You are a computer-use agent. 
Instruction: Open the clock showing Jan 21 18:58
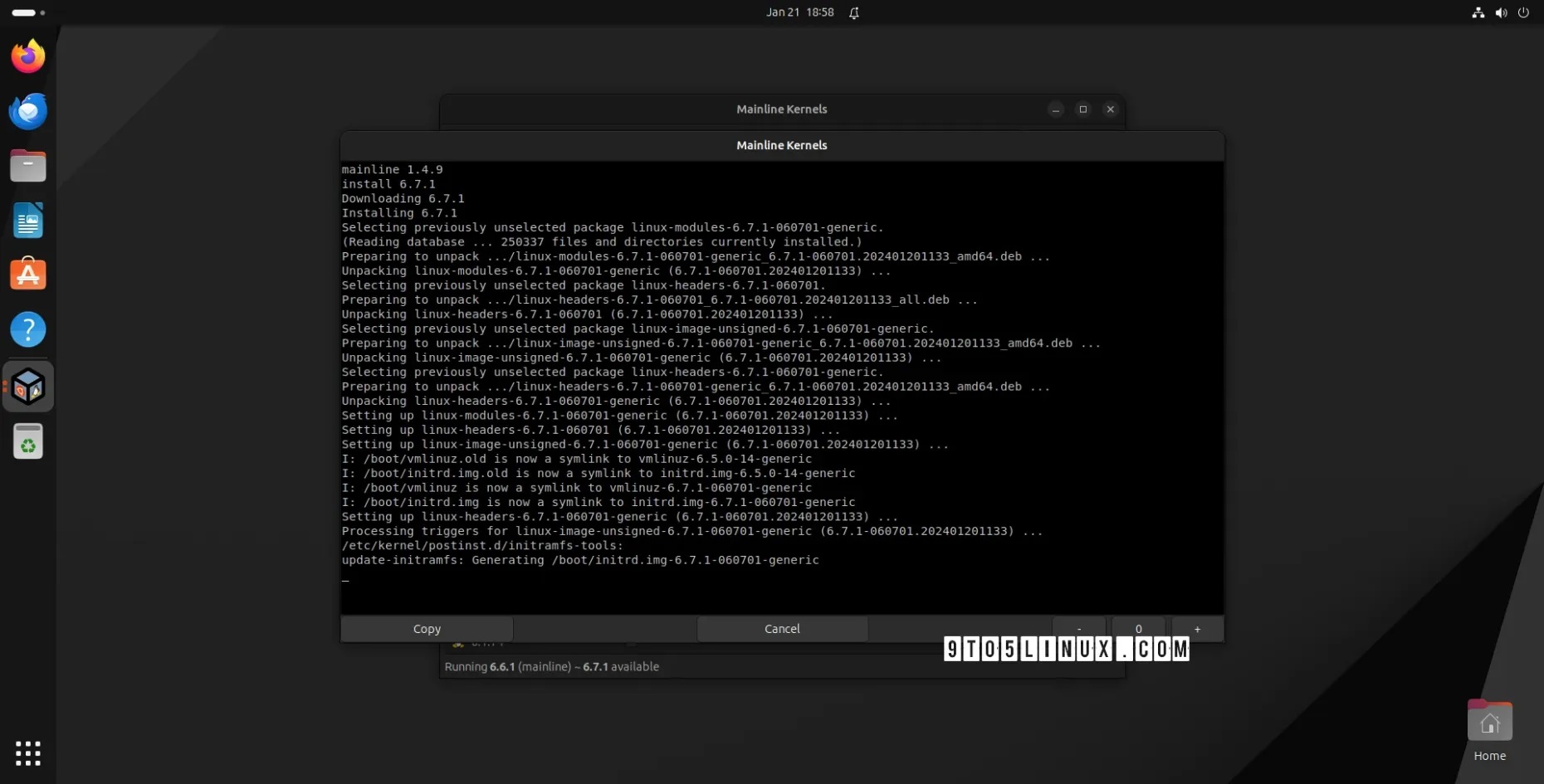pyautogui.click(x=799, y=12)
